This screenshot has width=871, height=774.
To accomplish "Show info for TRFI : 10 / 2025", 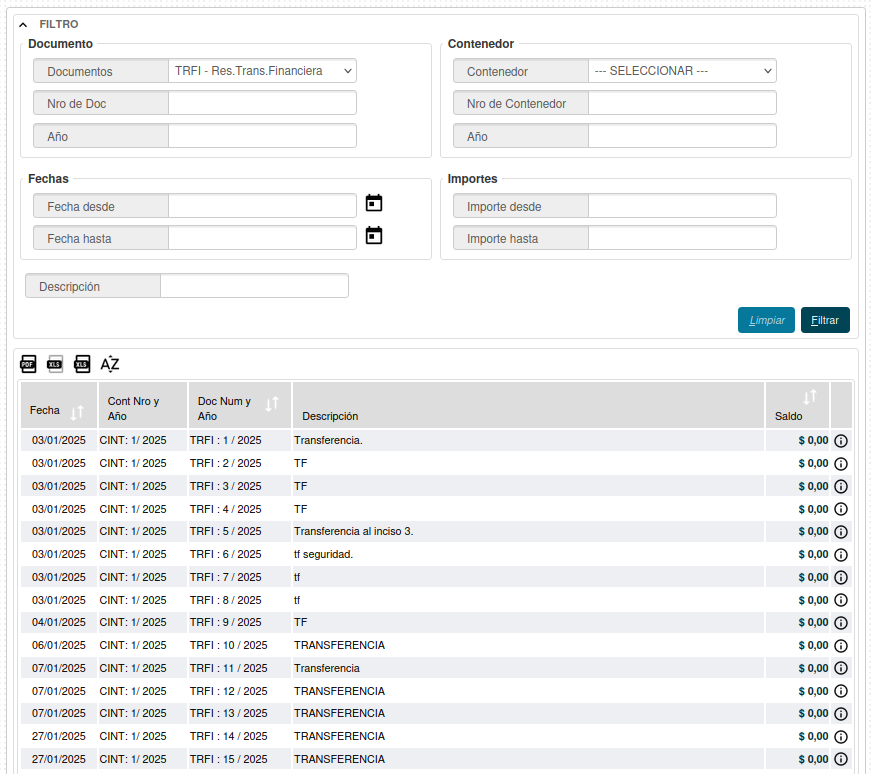I will pos(841,646).
